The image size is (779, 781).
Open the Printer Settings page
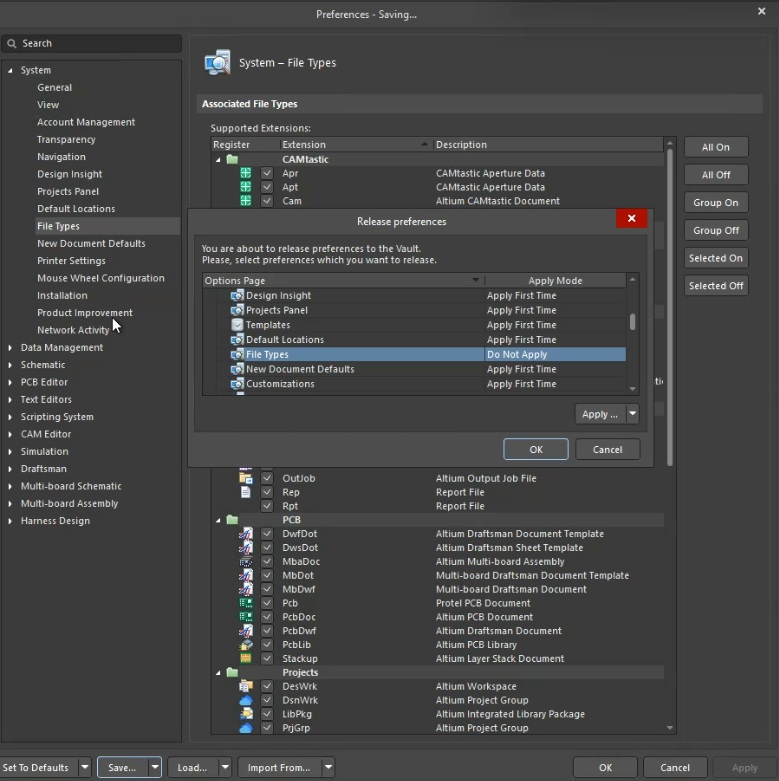tap(71, 261)
